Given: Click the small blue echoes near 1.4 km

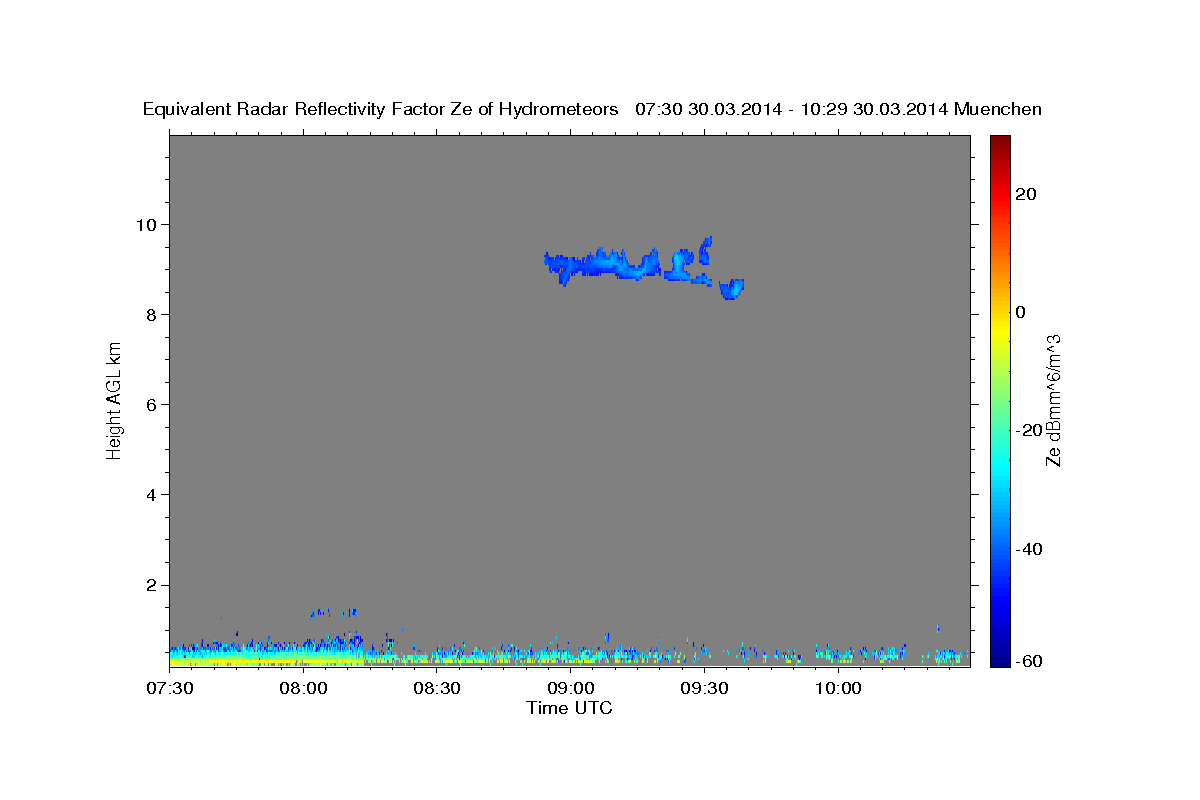Looking at the screenshot, I should tap(333, 612).
